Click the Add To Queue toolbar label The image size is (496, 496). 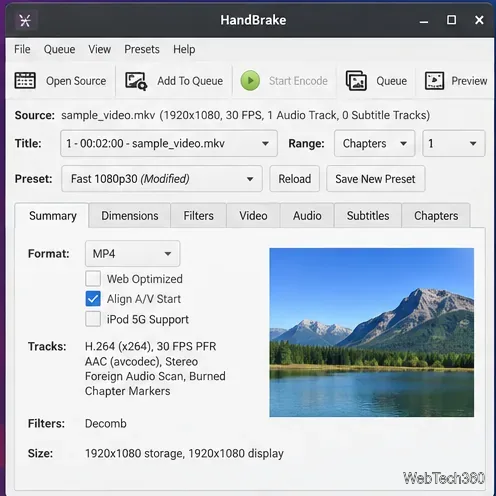point(190,81)
